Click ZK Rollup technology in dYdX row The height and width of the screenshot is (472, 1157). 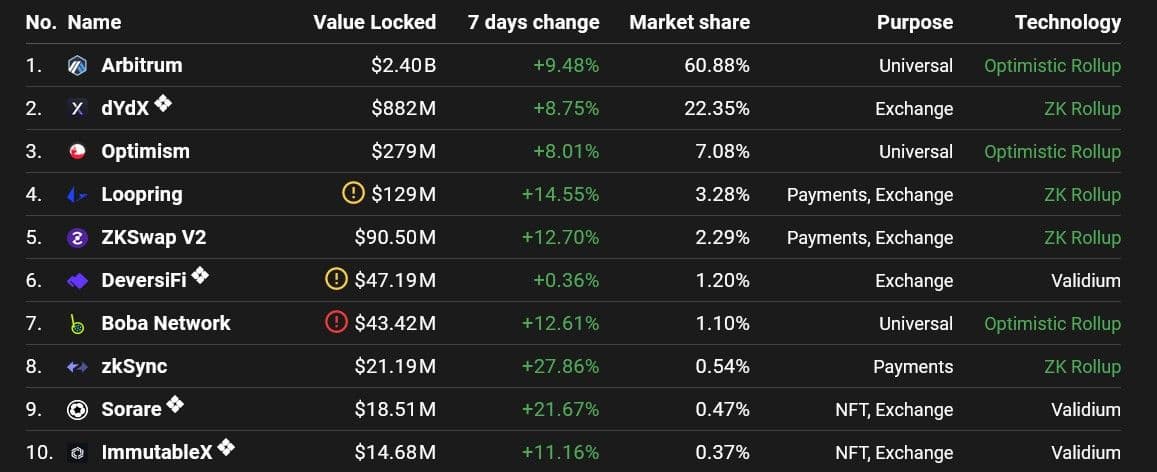click(x=1082, y=109)
